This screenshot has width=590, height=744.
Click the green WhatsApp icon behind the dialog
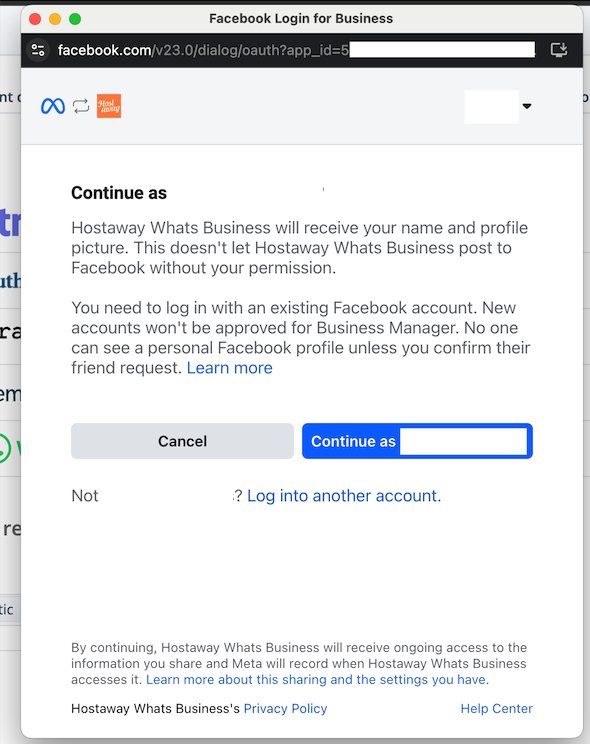(4, 448)
